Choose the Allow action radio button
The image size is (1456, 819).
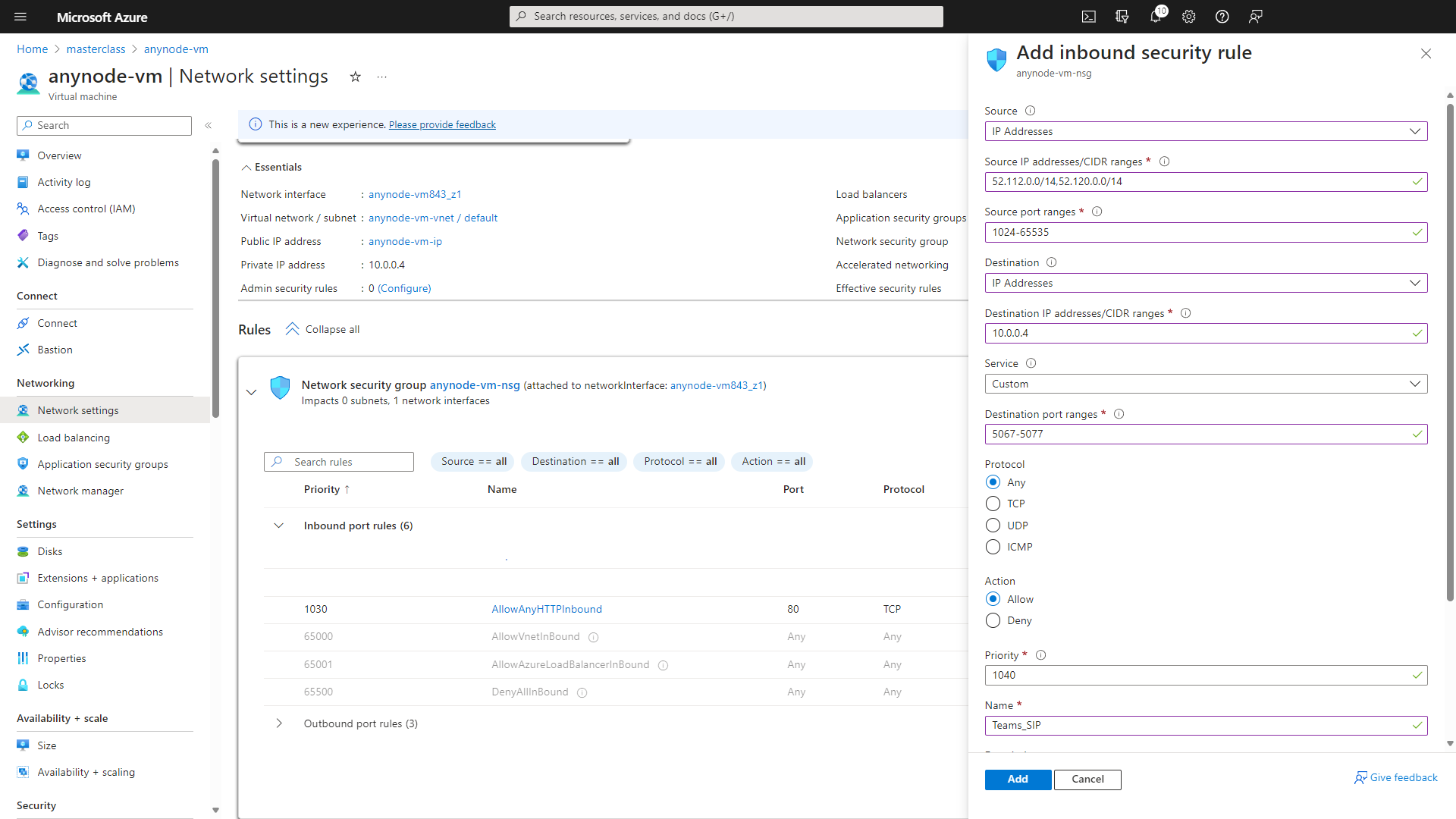[993, 599]
